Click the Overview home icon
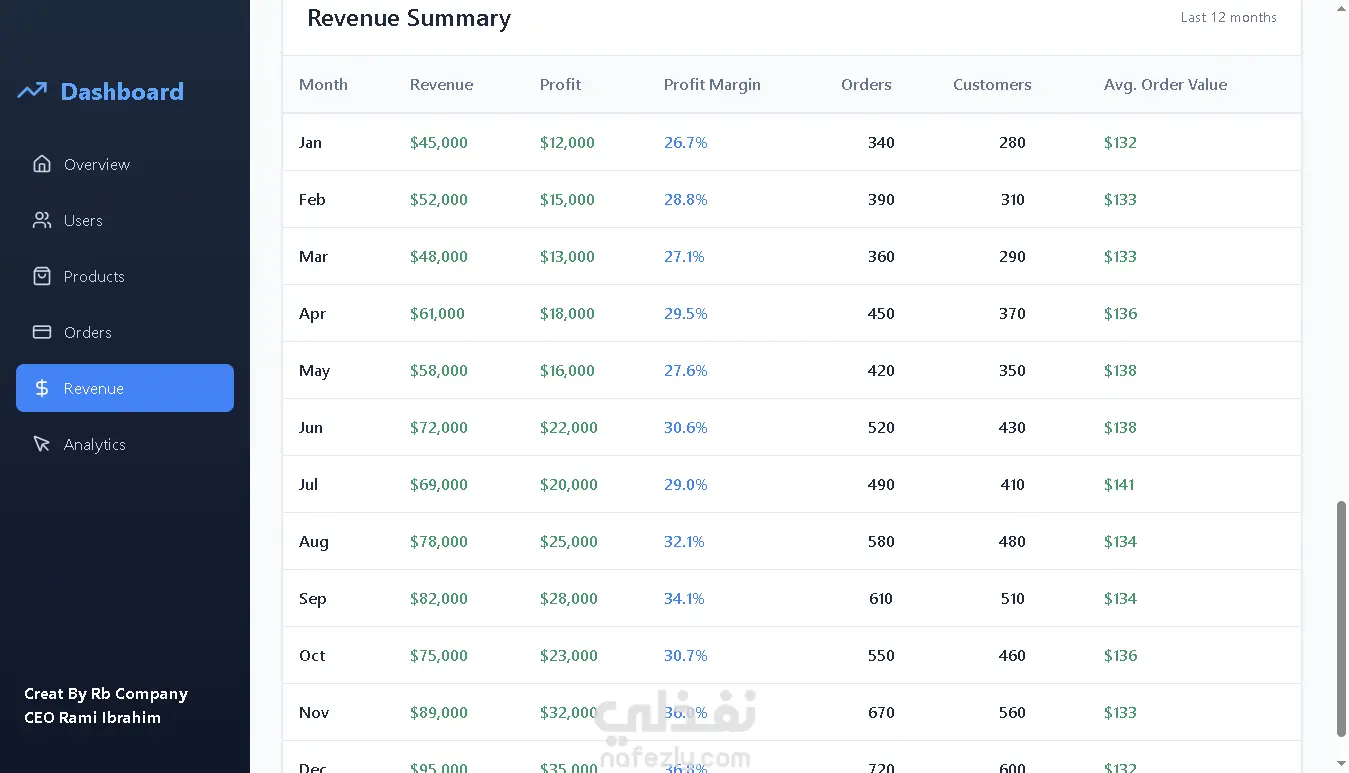 [x=42, y=164]
